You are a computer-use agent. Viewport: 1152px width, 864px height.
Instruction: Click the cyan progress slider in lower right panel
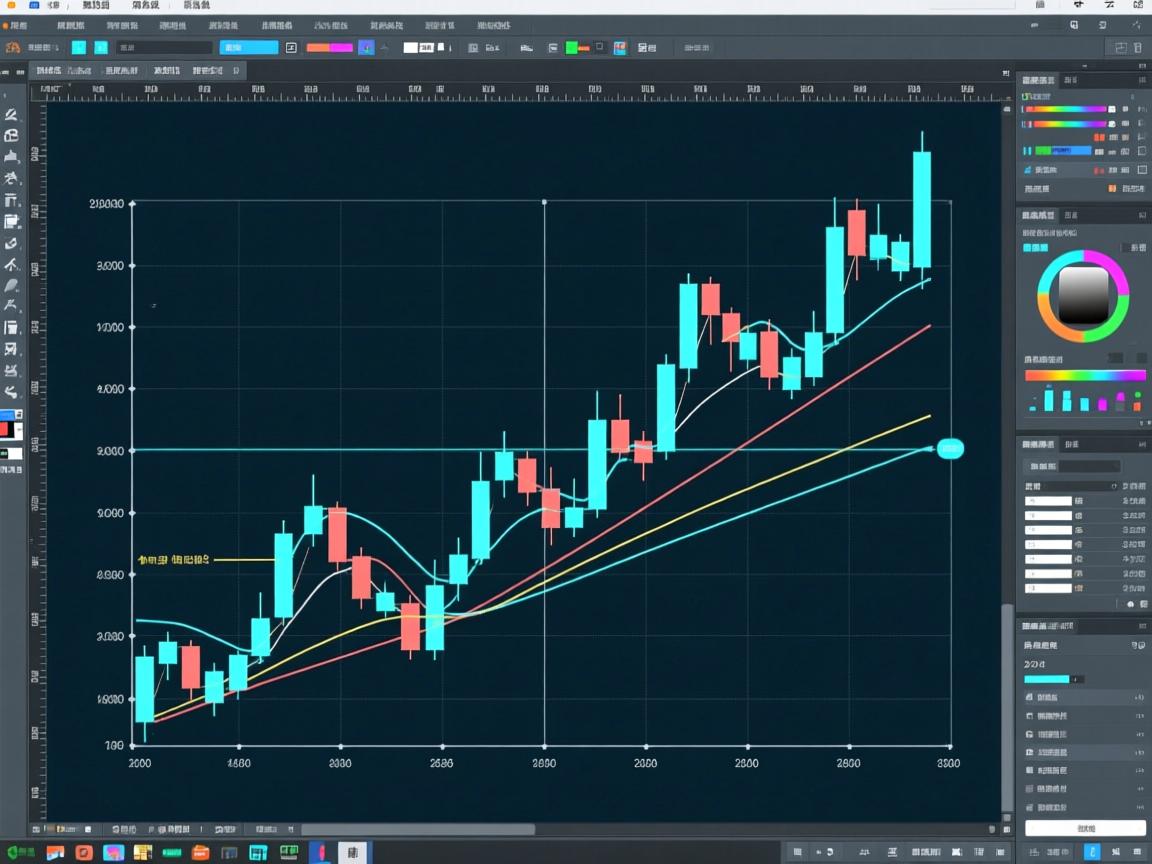click(x=1046, y=679)
